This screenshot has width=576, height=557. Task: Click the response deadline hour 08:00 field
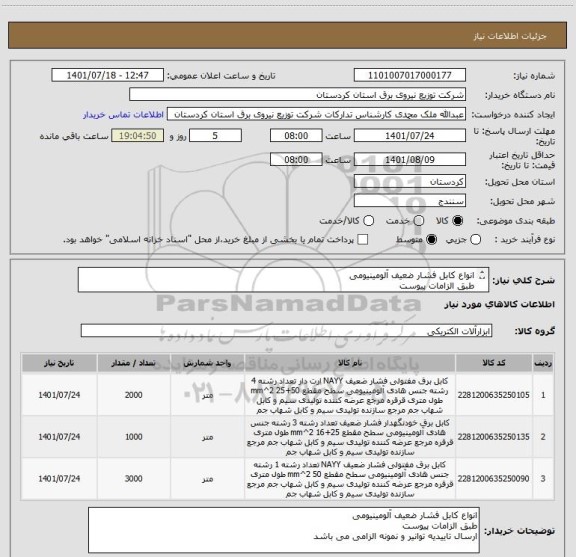click(x=296, y=136)
